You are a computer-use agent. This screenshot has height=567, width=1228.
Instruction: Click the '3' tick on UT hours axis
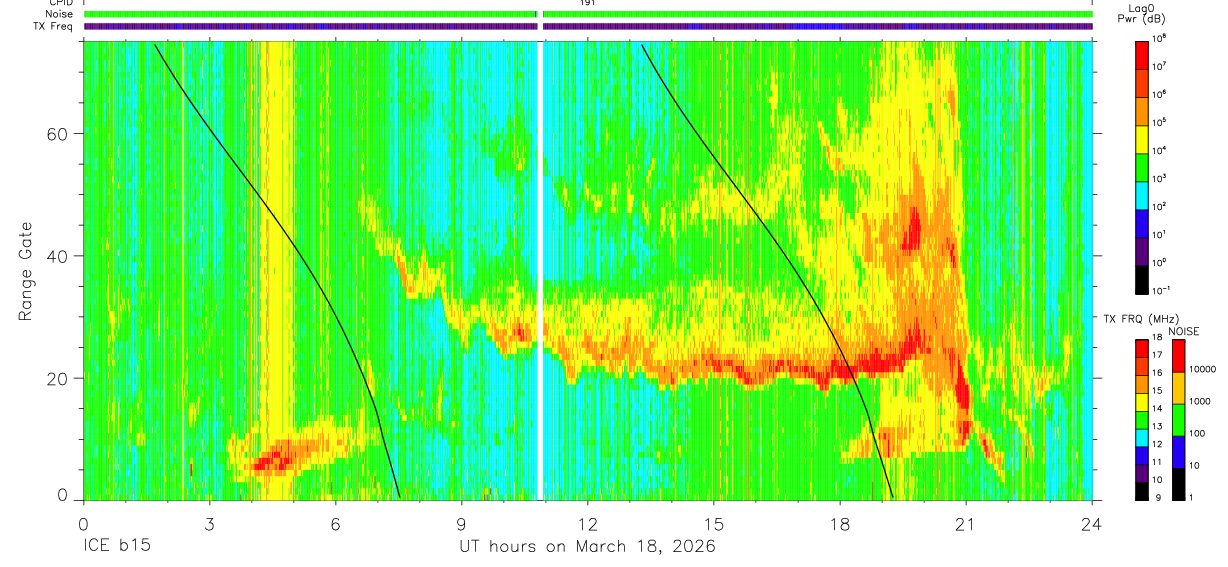click(x=209, y=523)
